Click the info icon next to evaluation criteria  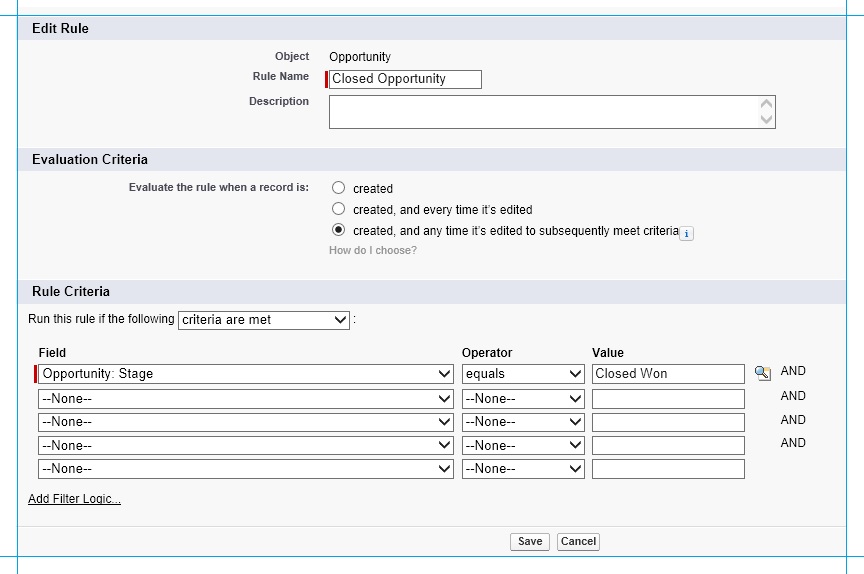point(686,233)
